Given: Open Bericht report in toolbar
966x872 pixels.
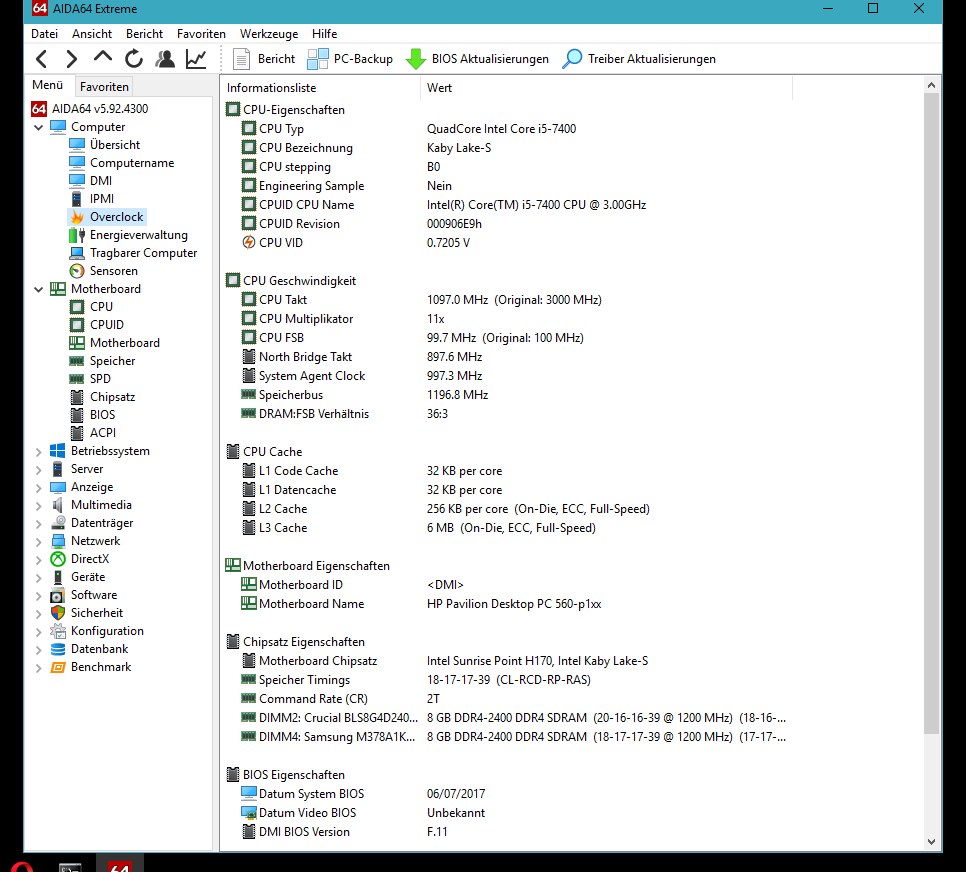Looking at the screenshot, I should (x=264, y=59).
